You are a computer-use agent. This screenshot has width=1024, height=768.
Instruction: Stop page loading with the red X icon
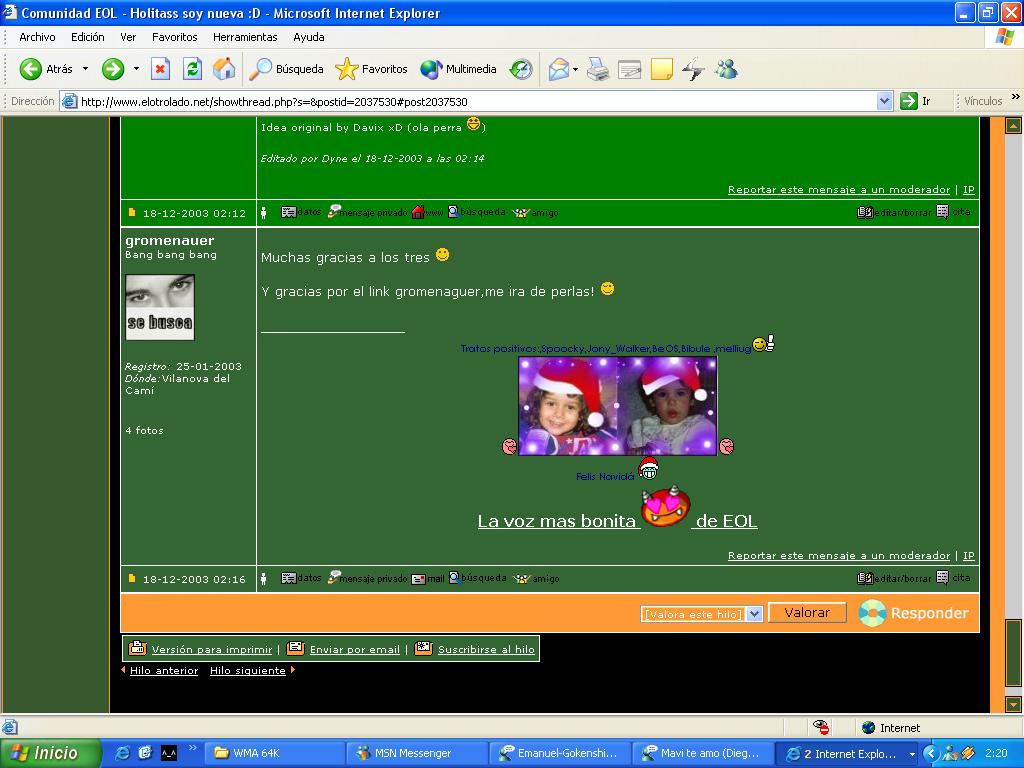click(160, 69)
